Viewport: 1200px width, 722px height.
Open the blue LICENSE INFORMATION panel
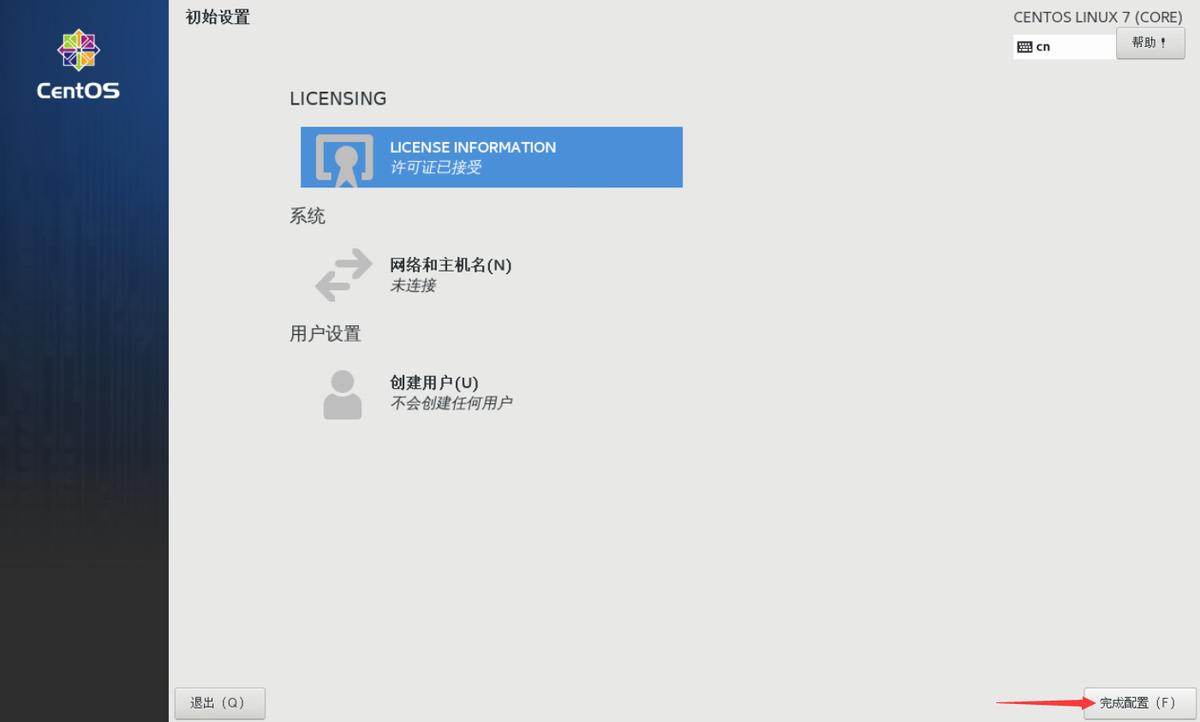click(x=490, y=157)
